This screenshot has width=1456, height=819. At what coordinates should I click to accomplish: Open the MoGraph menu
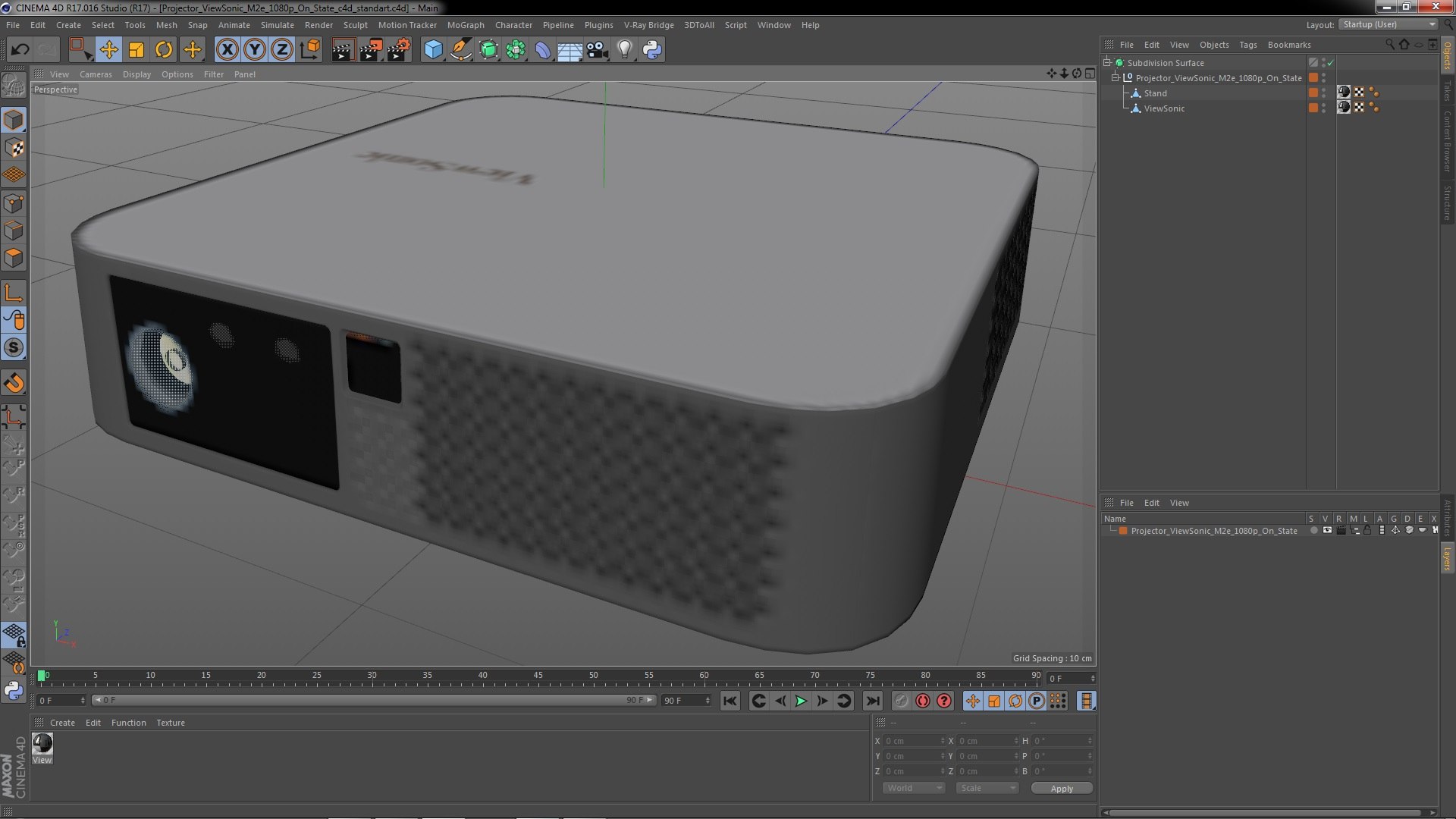click(x=466, y=25)
